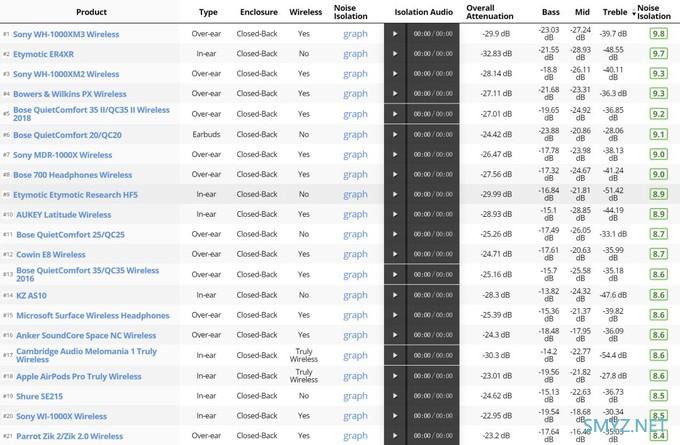Sort table by Product column header

point(91,12)
